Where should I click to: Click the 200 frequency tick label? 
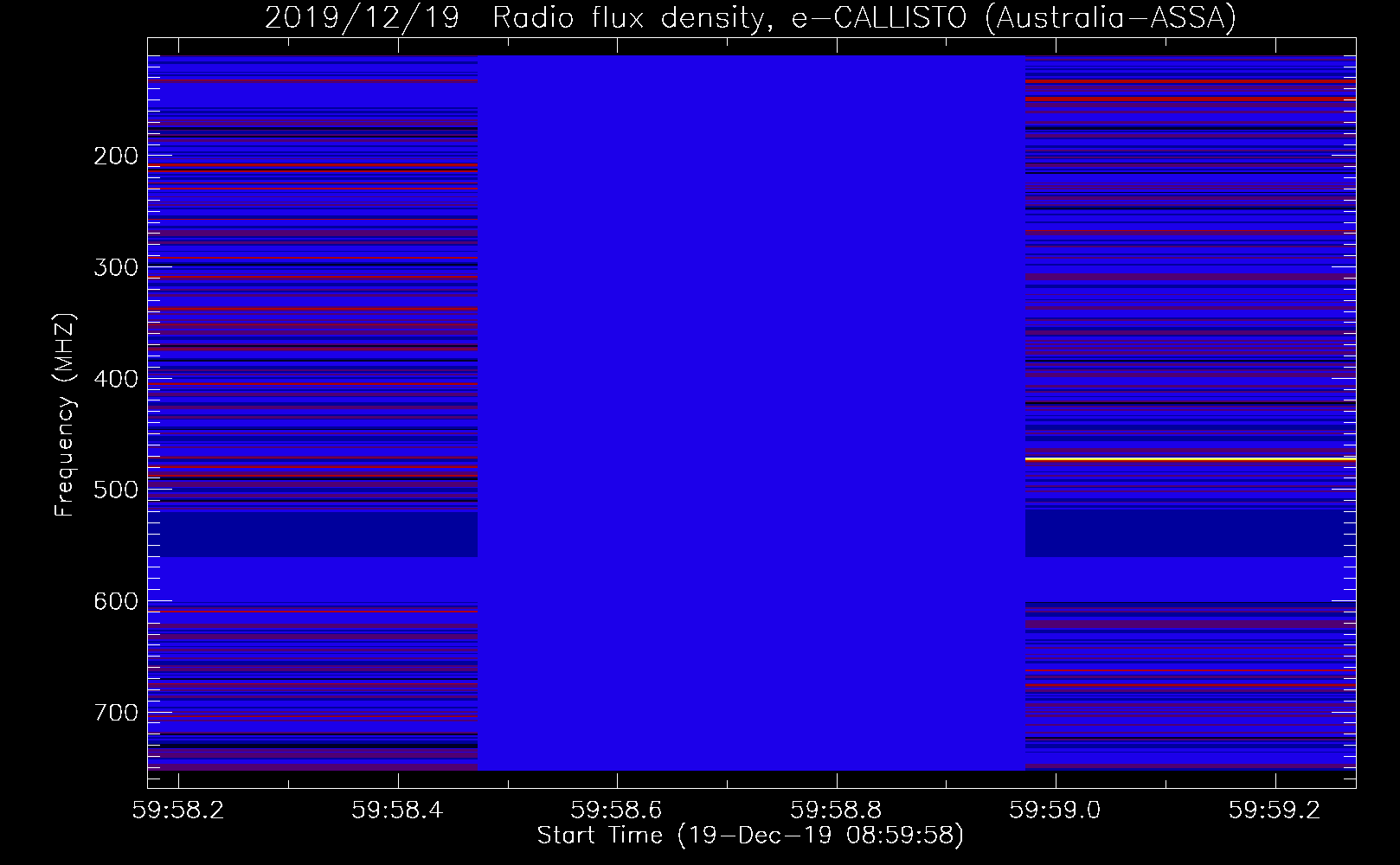116,157
